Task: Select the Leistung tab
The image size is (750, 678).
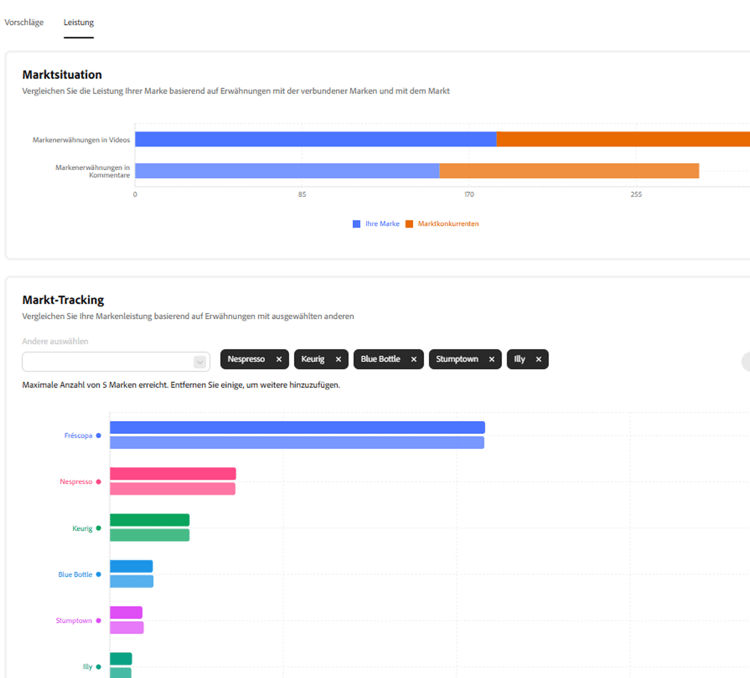Action: click(x=78, y=22)
